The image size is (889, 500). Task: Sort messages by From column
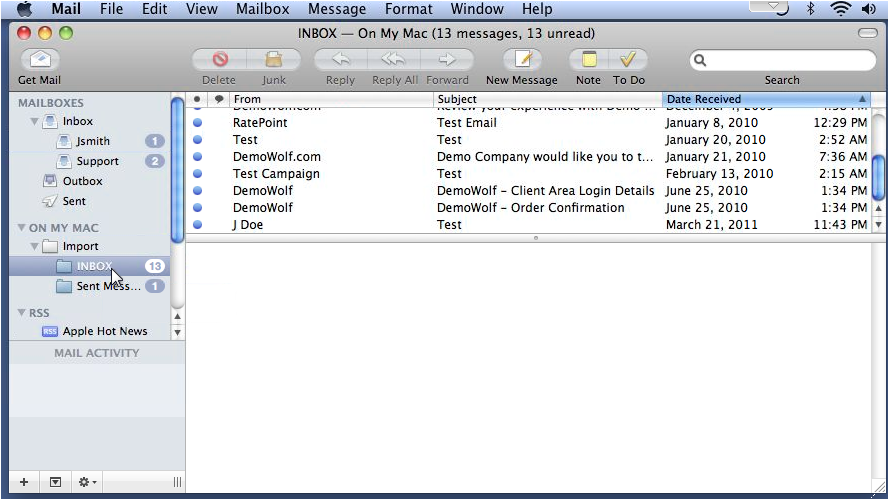coord(332,99)
